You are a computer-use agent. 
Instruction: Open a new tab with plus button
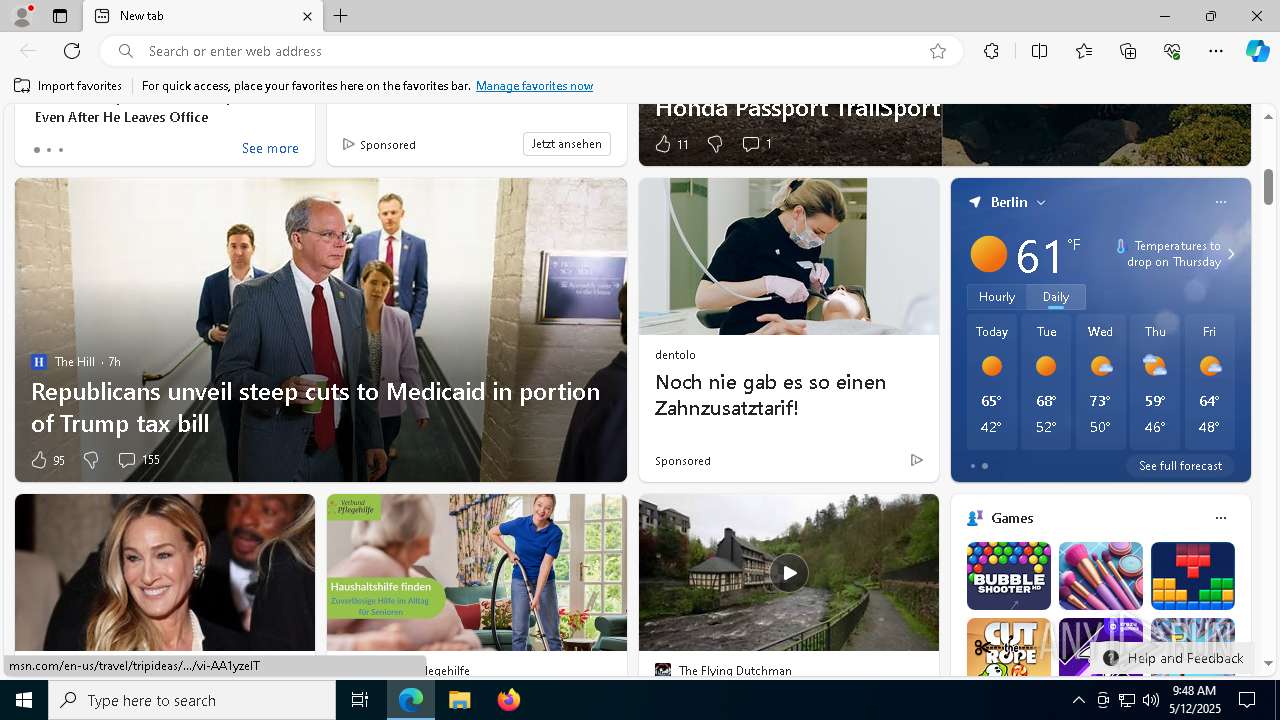click(341, 16)
